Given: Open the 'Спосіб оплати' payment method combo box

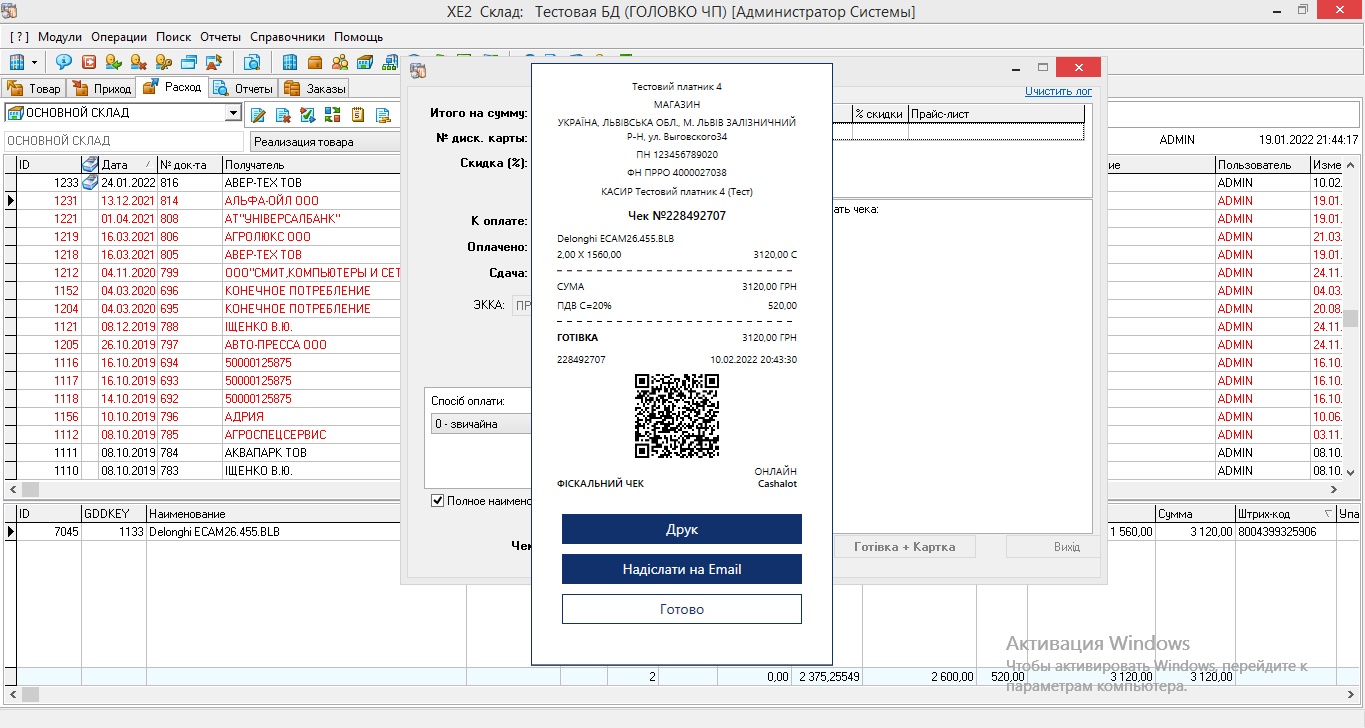Looking at the screenshot, I should 478,424.
